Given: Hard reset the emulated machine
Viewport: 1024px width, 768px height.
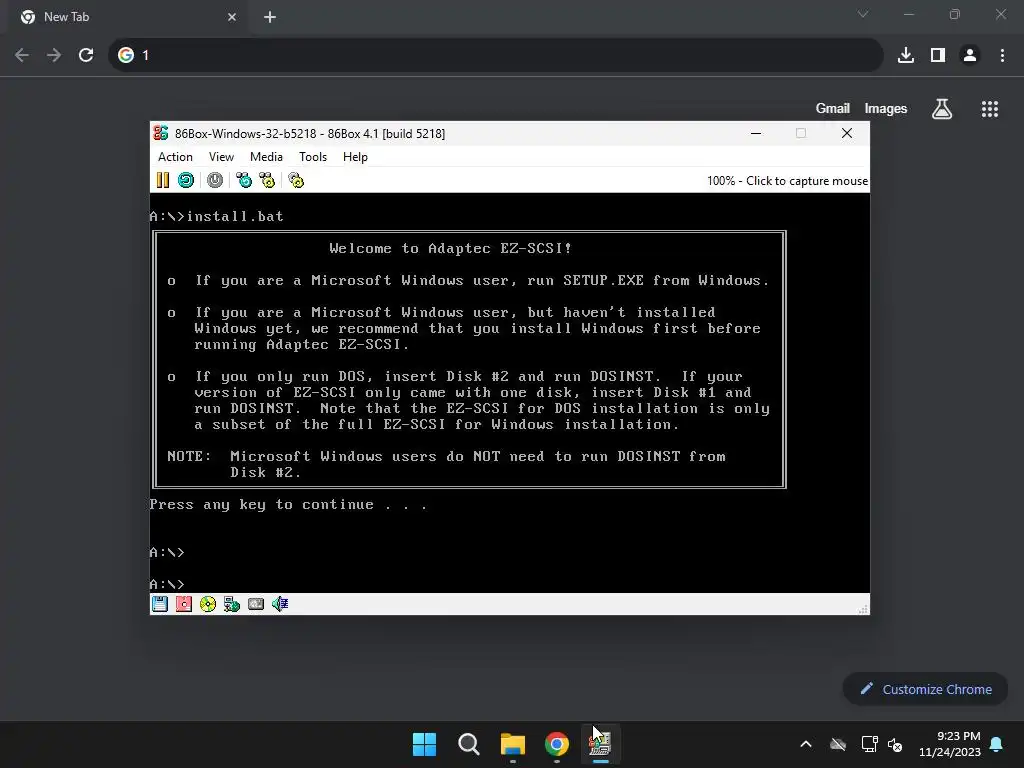Looking at the screenshot, I should (x=186, y=180).
